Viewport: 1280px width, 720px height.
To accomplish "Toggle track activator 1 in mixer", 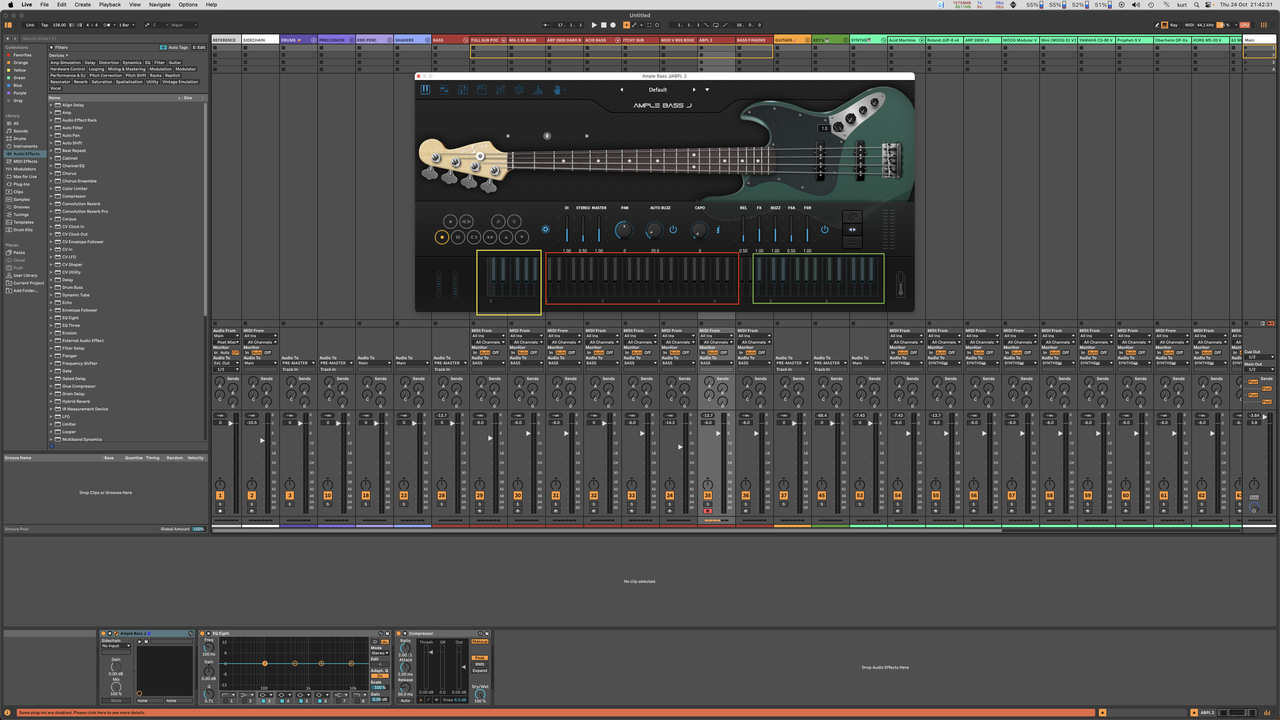I will [220, 495].
